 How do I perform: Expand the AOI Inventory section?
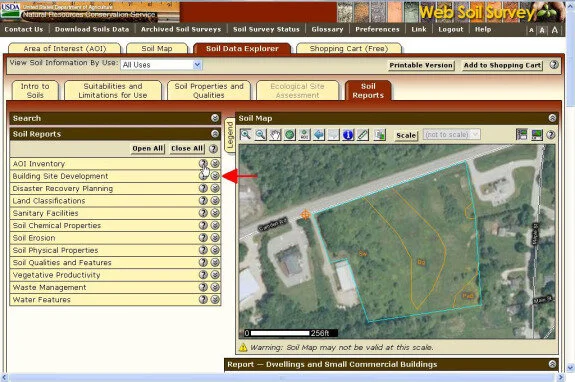pos(215,164)
